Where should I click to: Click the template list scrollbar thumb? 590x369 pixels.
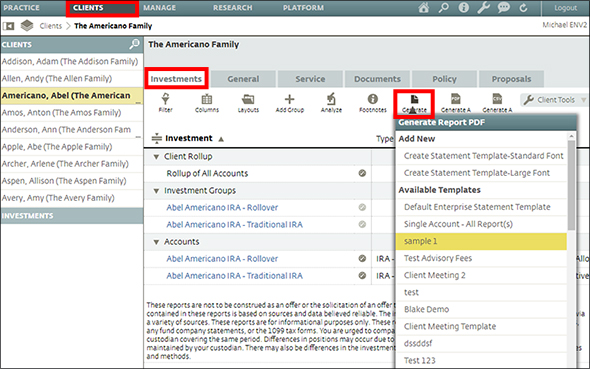point(572,185)
